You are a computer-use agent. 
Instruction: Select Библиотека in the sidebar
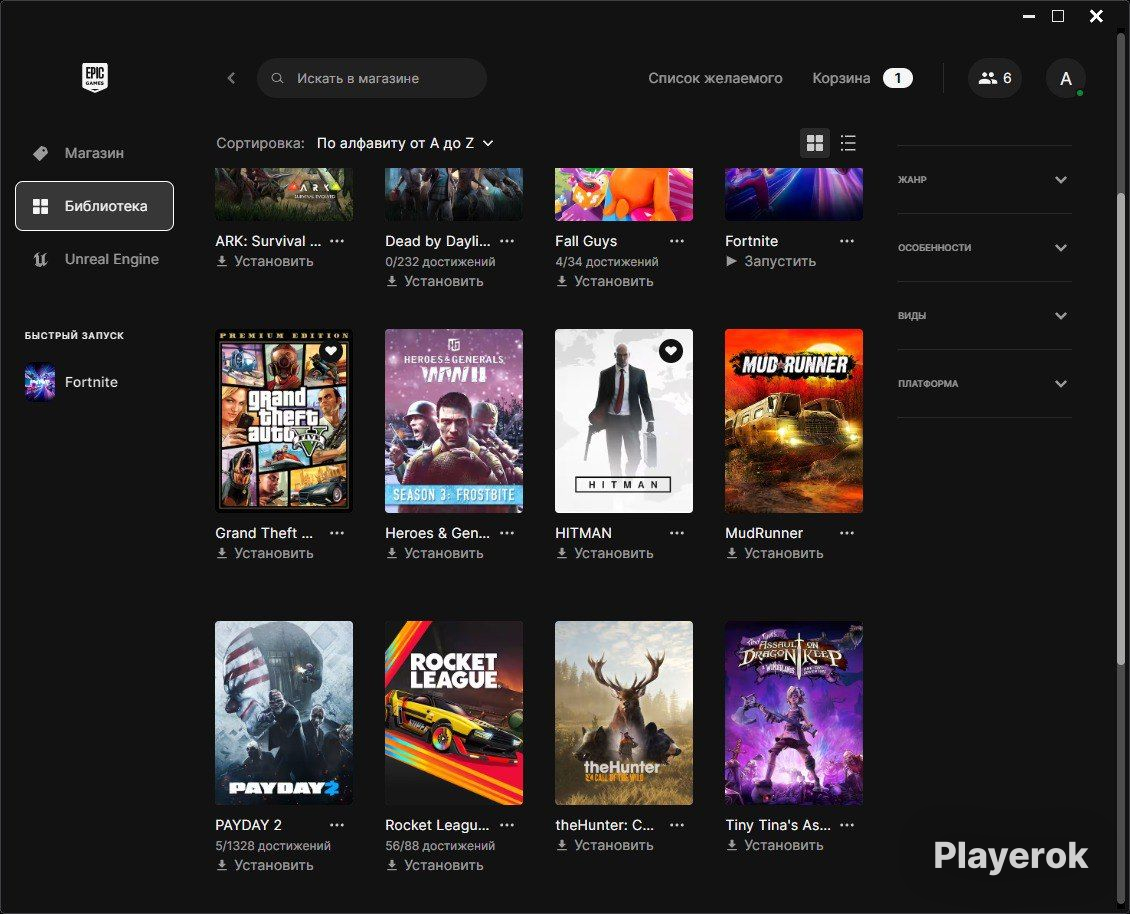point(94,206)
